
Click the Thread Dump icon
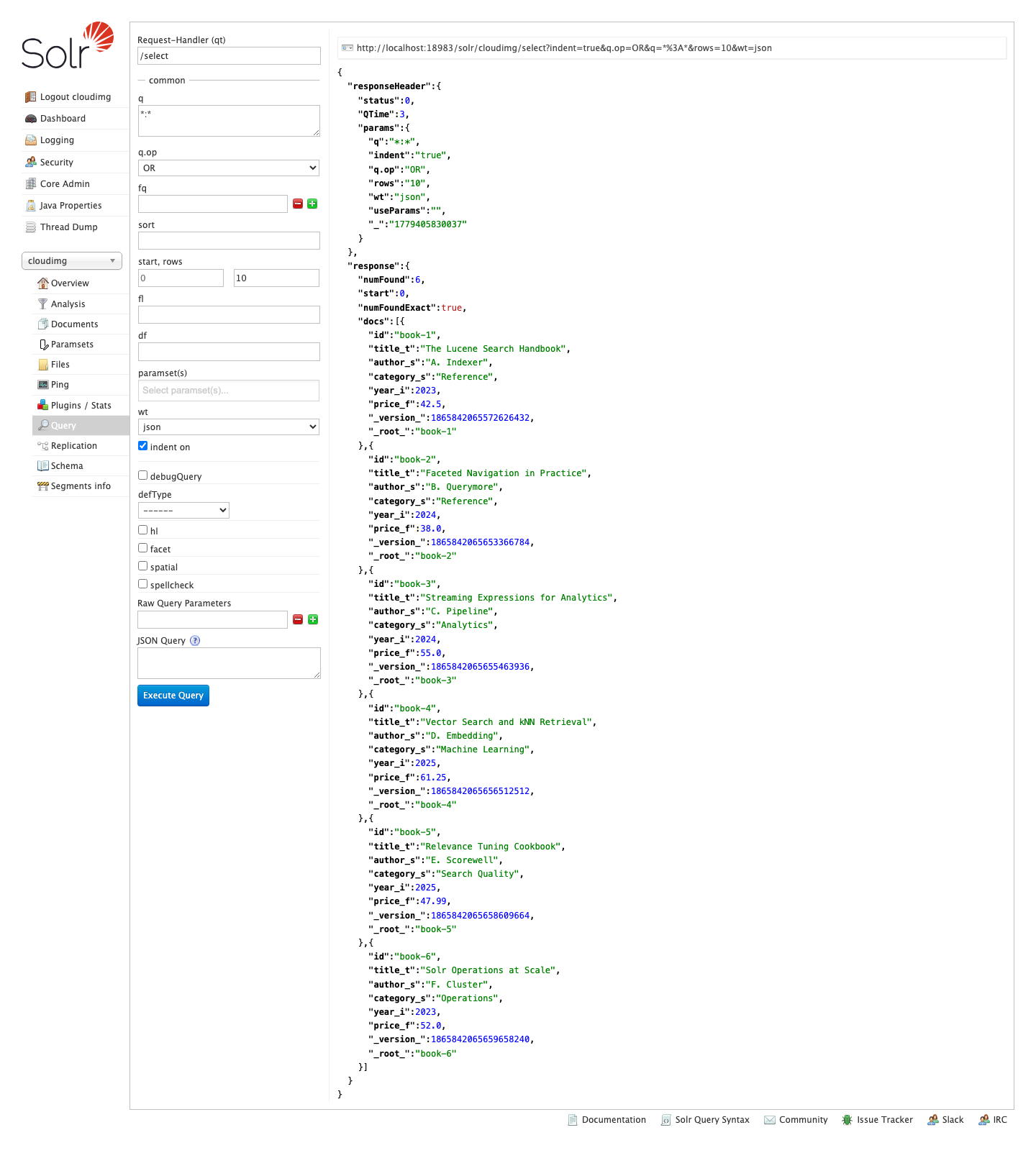(30, 227)
